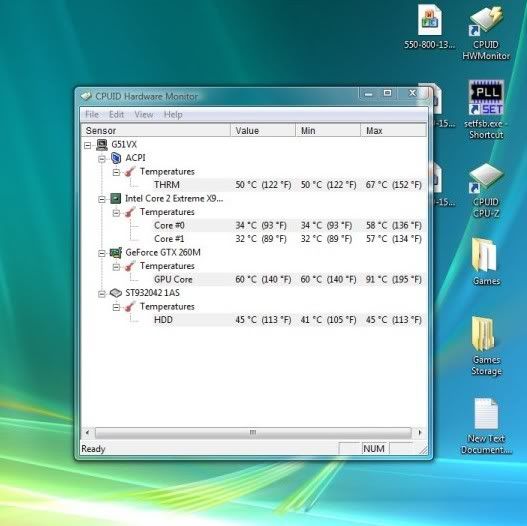527x526 pixels.
Task: Click the Ready status bar text
Action: coord(93,449)
